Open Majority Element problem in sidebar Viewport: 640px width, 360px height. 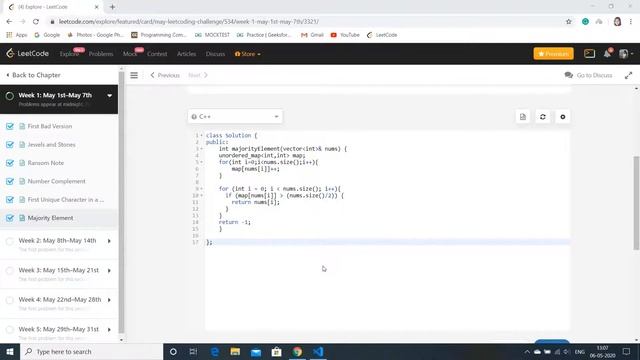tap(51, 218)
